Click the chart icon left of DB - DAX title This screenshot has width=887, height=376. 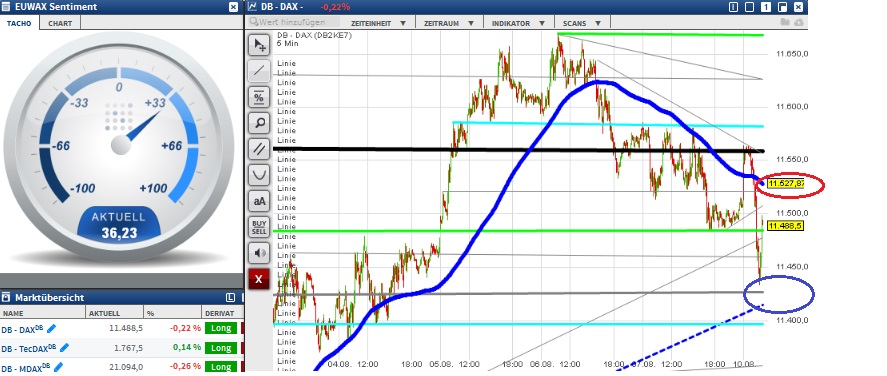[x=252, y=7]
